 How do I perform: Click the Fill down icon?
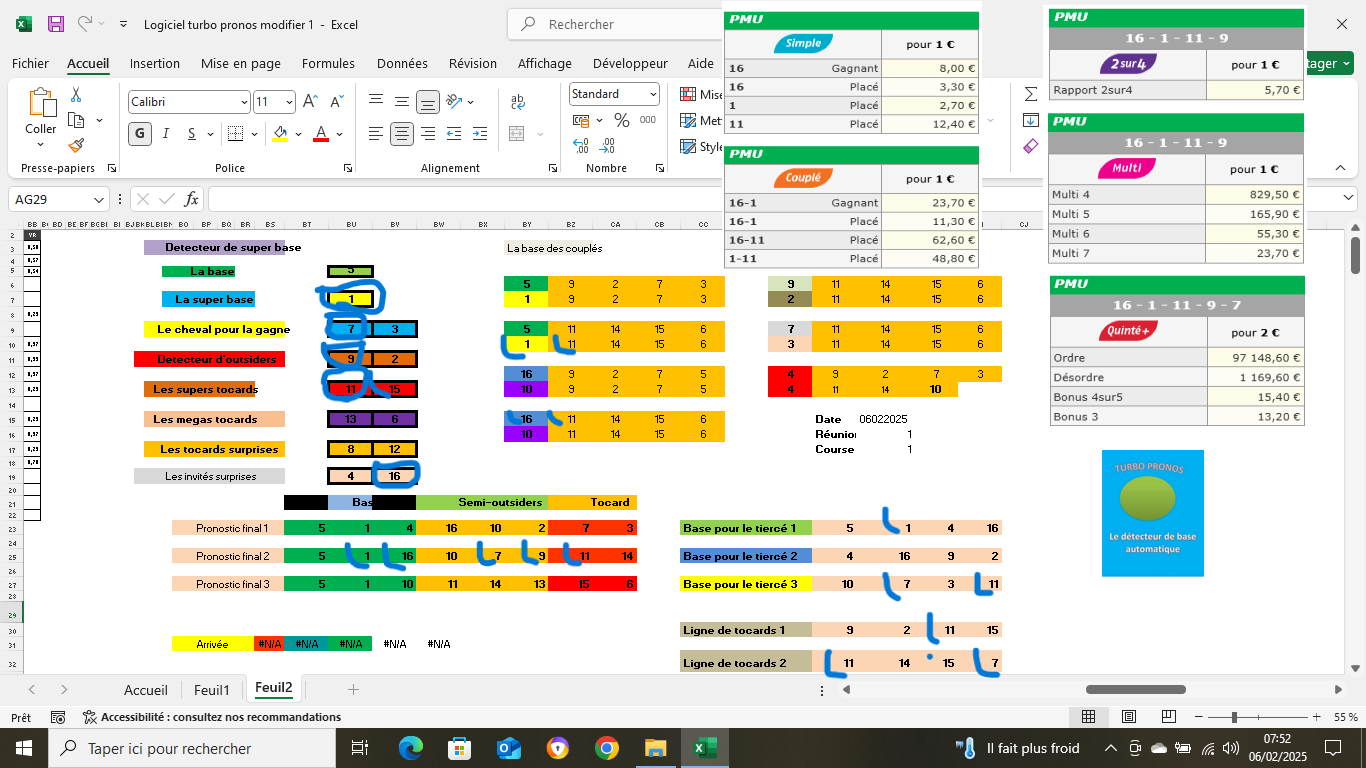coord(1031,120)
